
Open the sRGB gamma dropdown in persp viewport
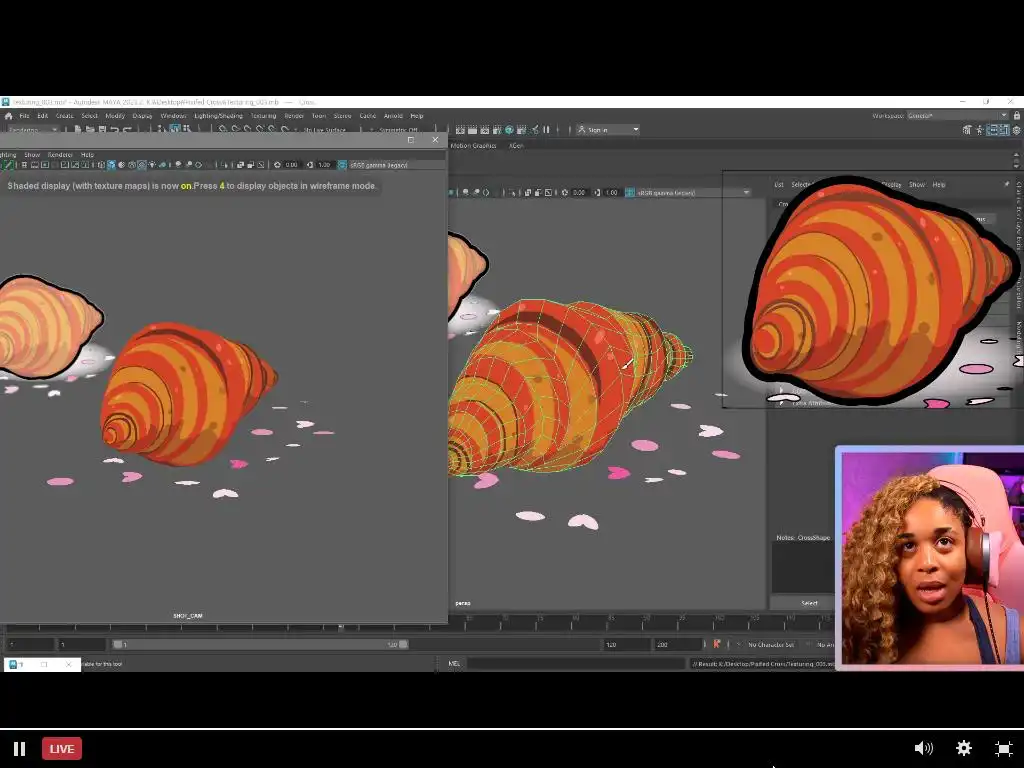coord(694,193)
